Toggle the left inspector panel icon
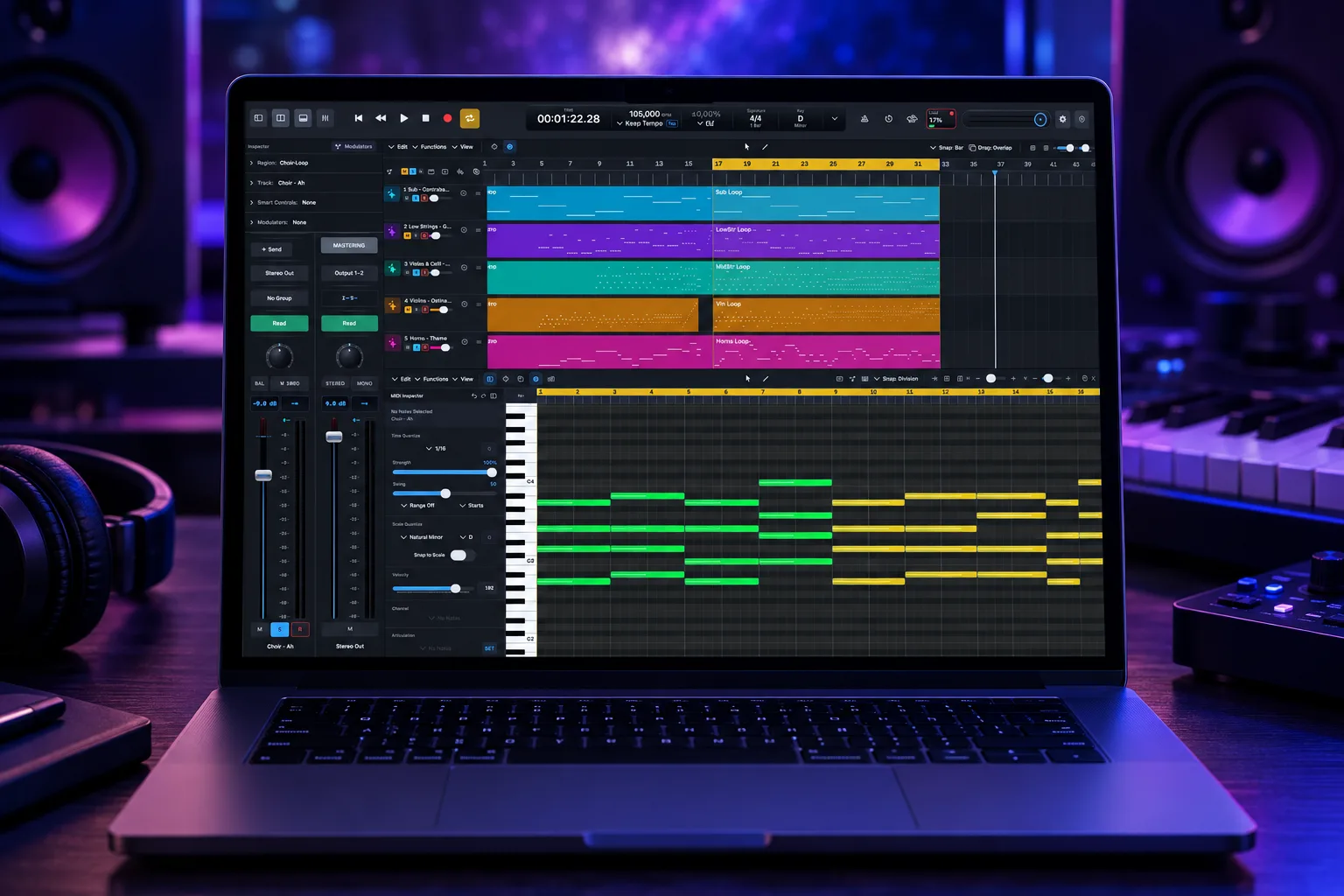The height and width of the screenshot is (896, 1344). click(258, 118)
